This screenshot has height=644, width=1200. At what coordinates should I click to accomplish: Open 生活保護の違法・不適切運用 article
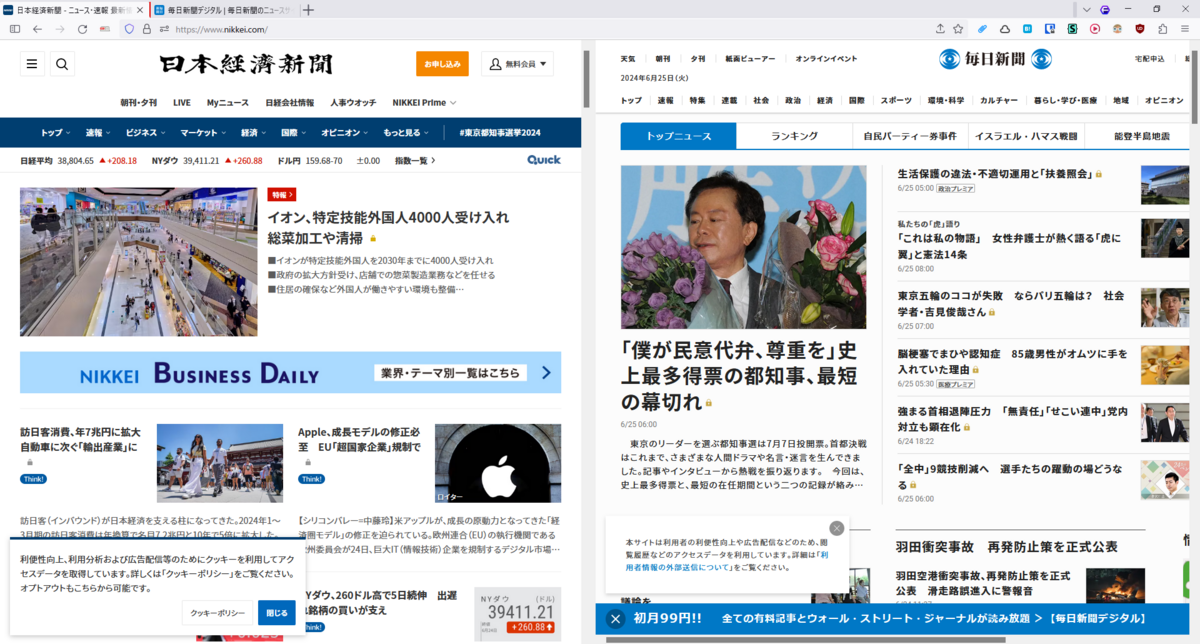(x=995, y=173)
